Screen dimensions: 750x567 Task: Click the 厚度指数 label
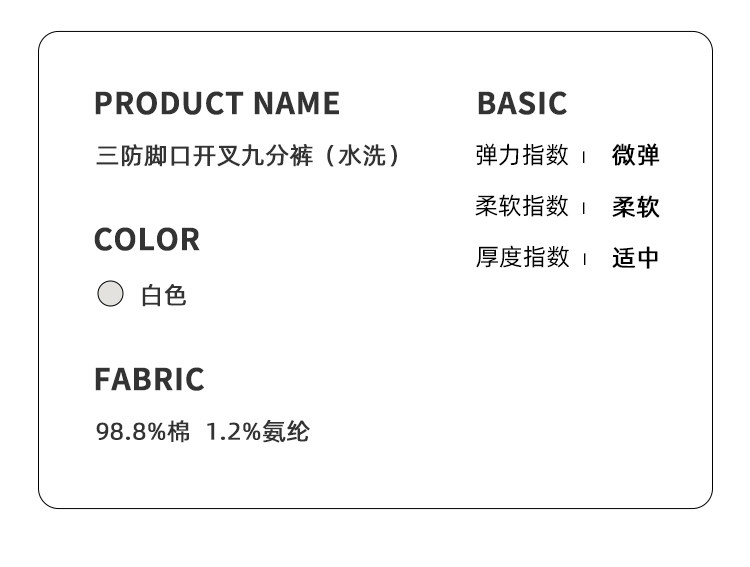(522, 257)
